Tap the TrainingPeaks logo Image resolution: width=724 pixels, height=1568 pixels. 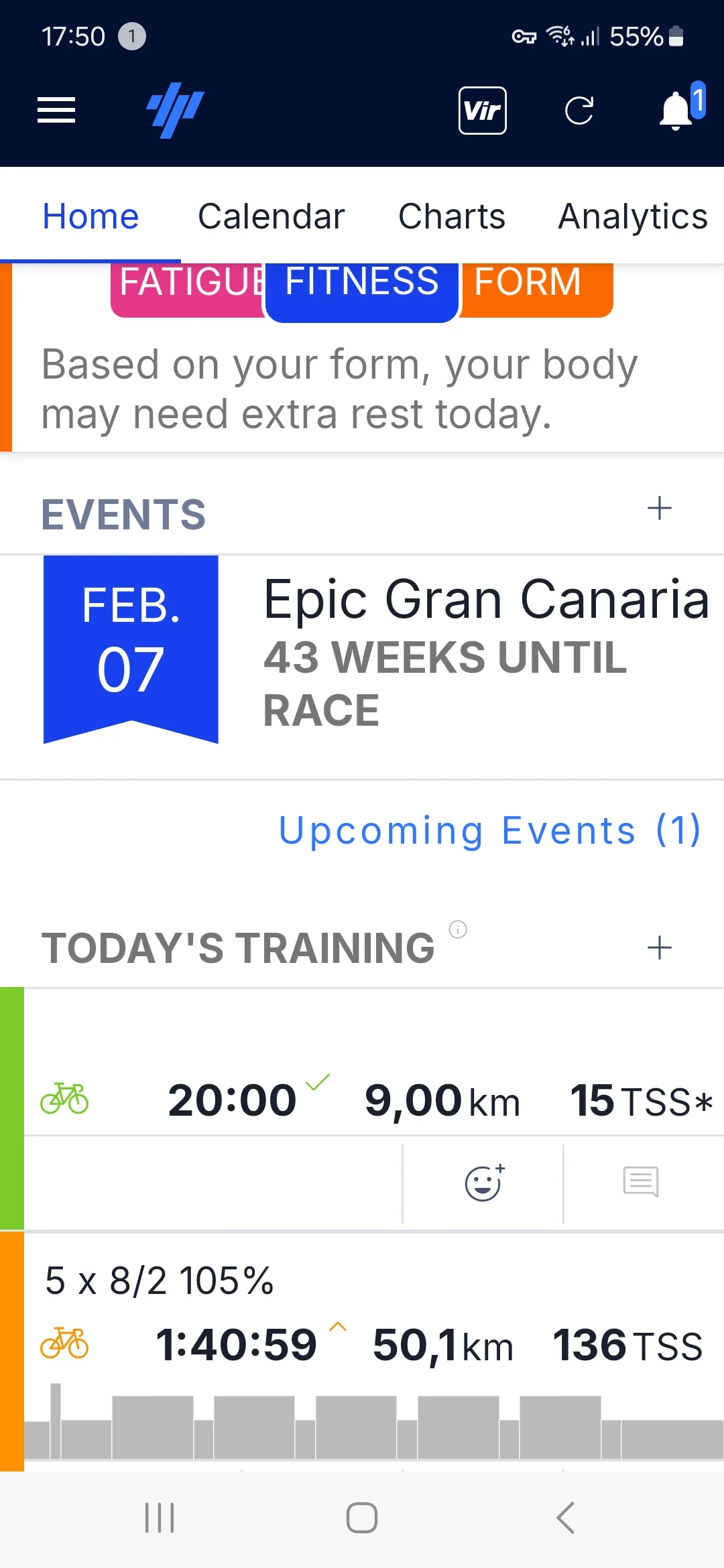click(176, 110)
